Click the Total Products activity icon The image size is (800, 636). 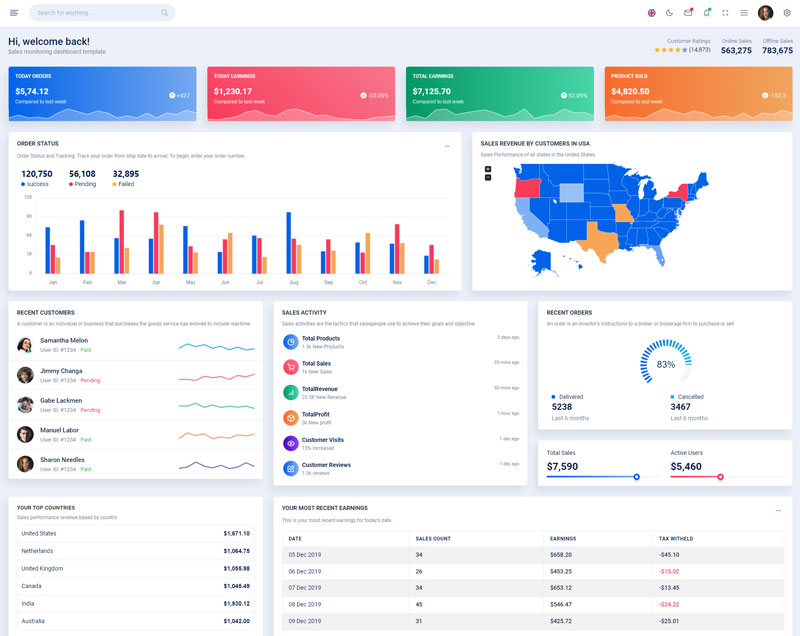click(x=291, y=341)
